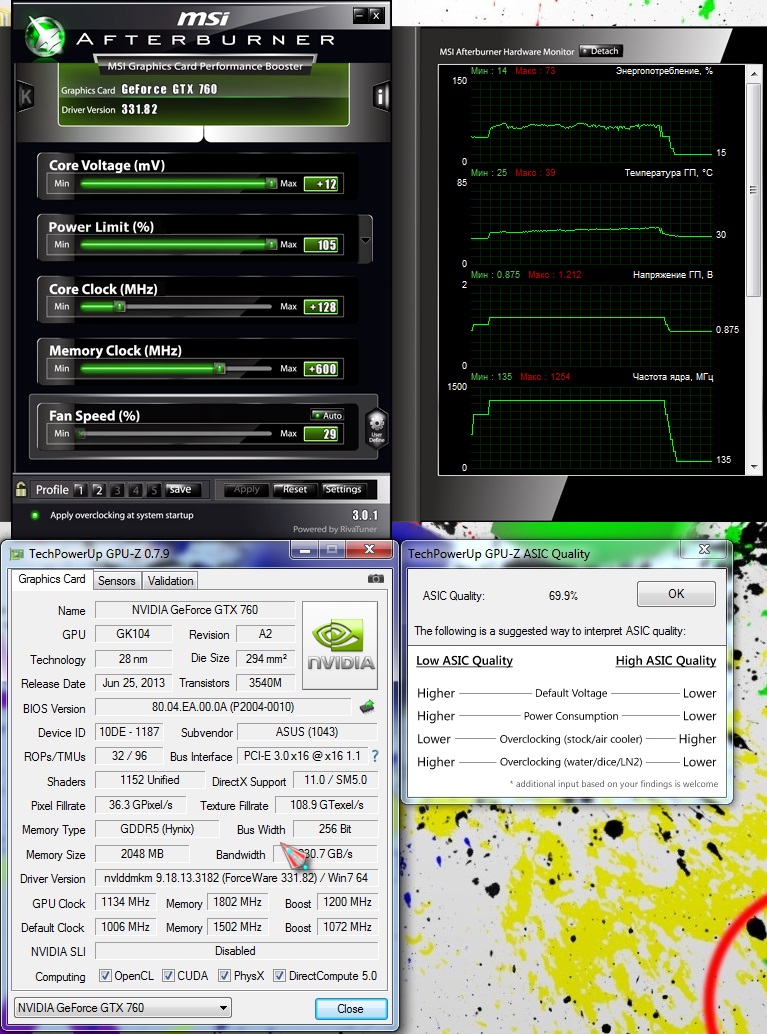
Task: Click the Core Voltage +12 value field
Action: tap(321, 184)
